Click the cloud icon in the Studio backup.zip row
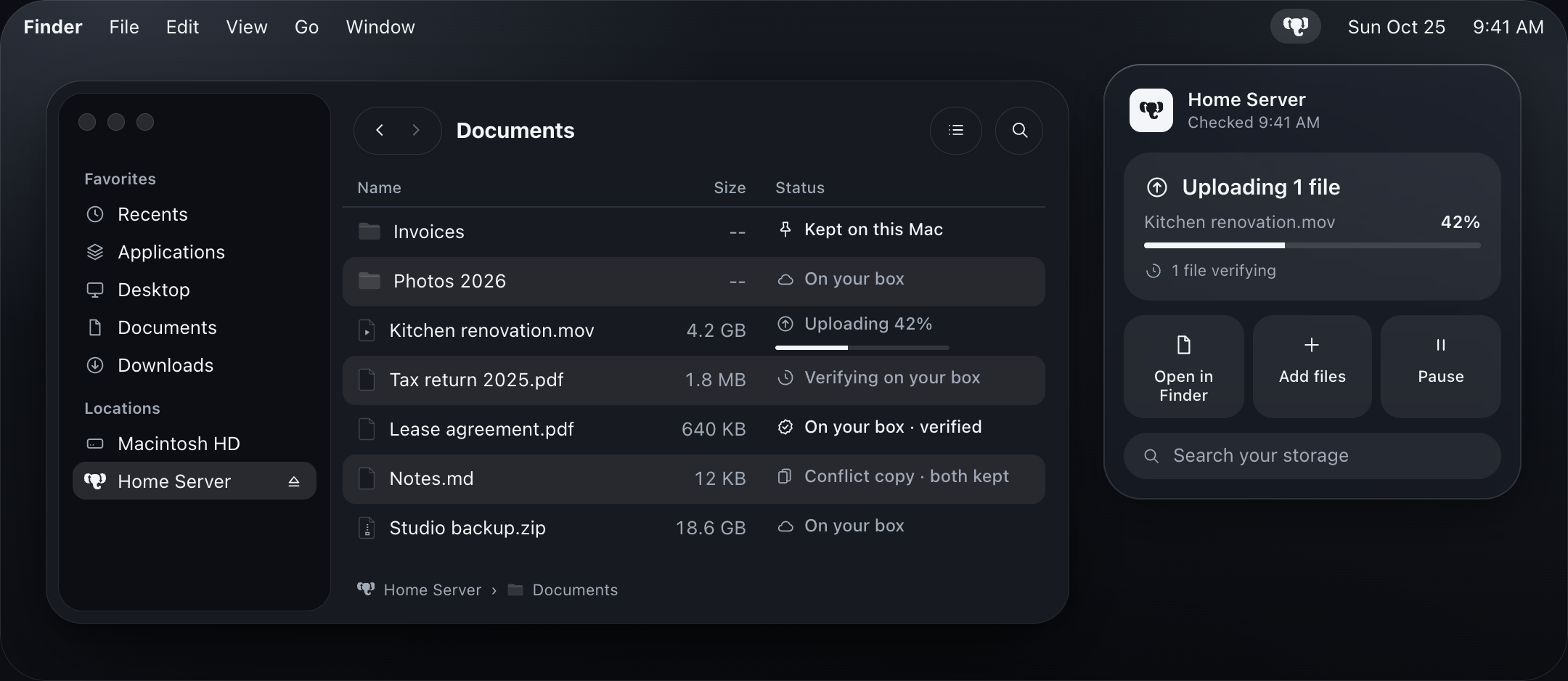Viewport: 1568px width, 681px height. 785,526
